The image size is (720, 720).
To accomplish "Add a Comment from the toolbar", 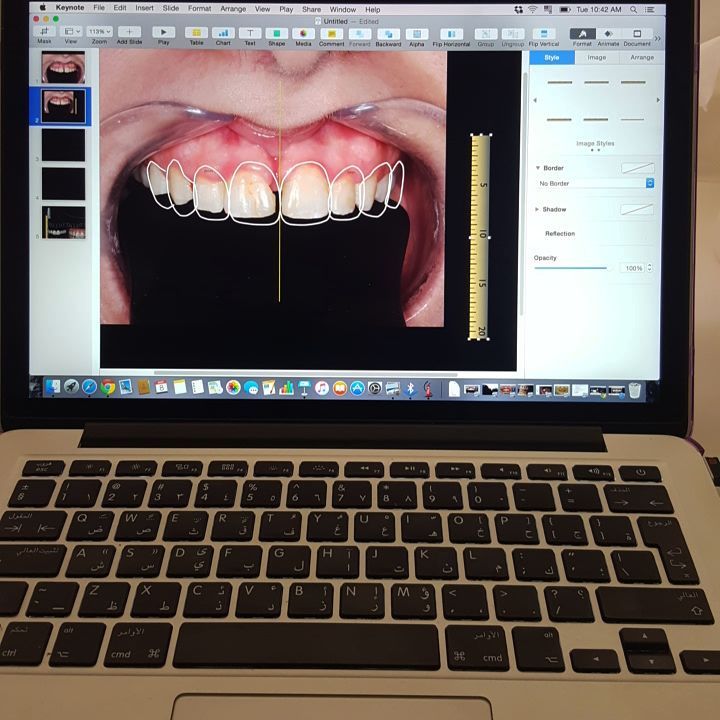I will click(x=332, y=34).
